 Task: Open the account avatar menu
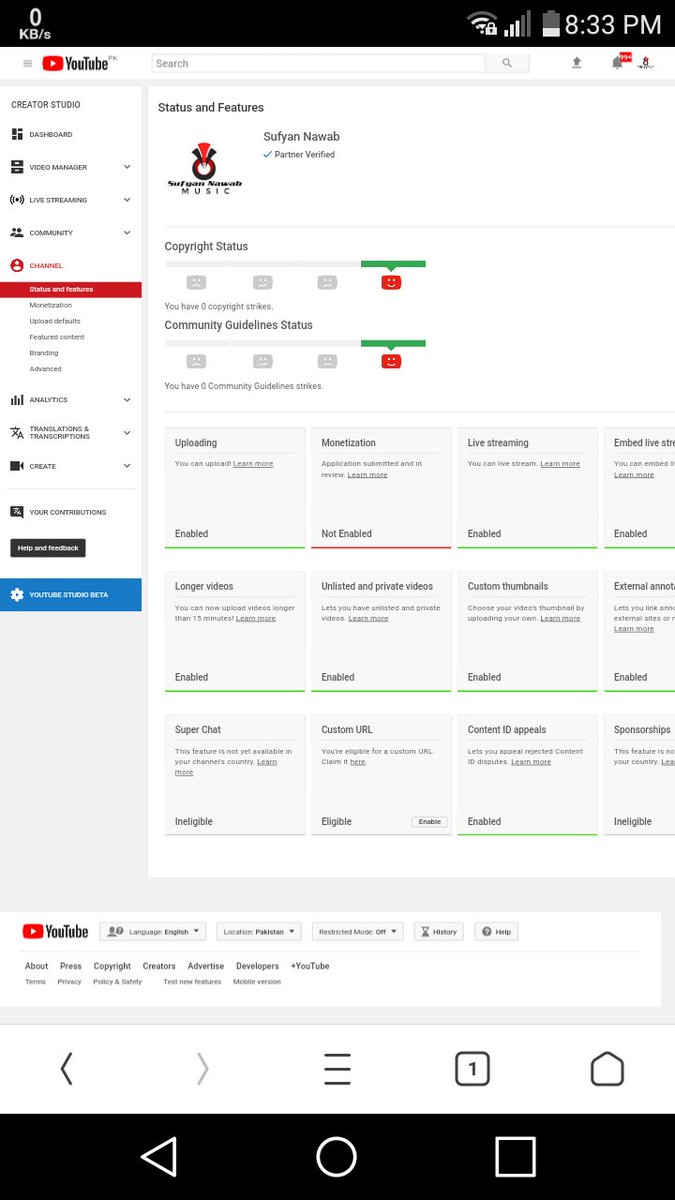[x=646, y=62]
